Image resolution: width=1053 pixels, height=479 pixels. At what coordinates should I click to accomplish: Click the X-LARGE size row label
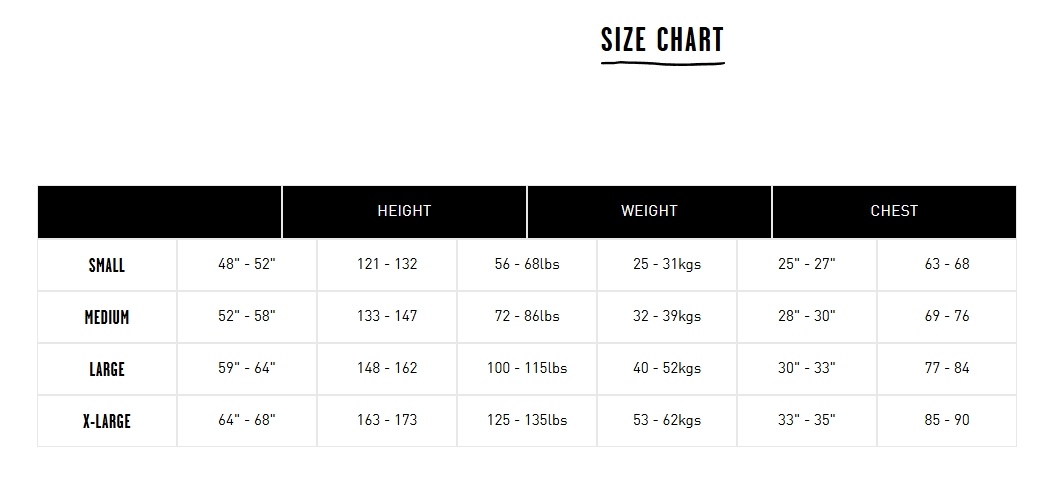pos(107,421)
